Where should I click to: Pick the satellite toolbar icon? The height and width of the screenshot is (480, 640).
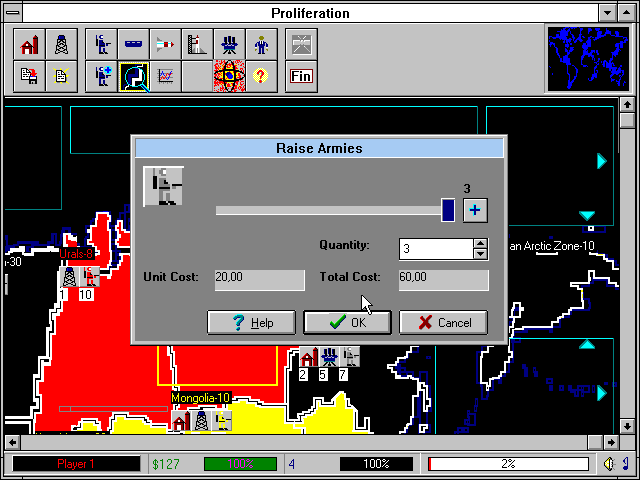pyautogui.click(x=229, y=44)
